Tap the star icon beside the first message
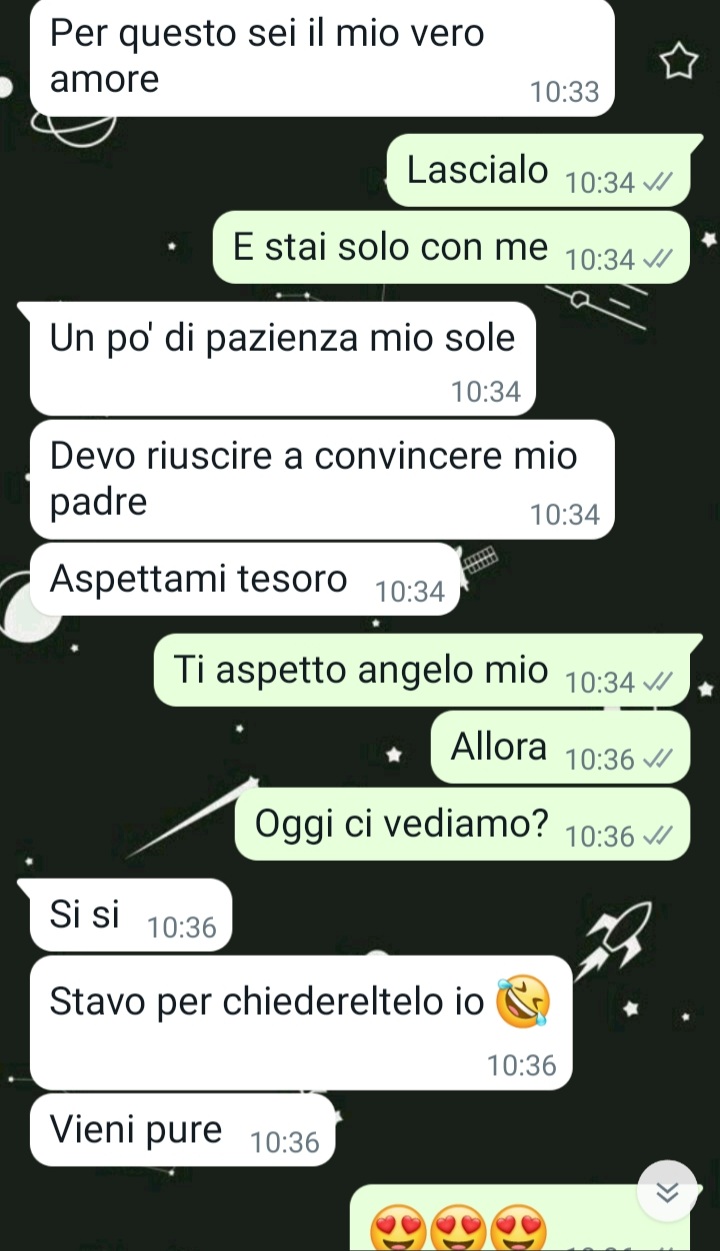720x1251 pixels. (678, 61)
